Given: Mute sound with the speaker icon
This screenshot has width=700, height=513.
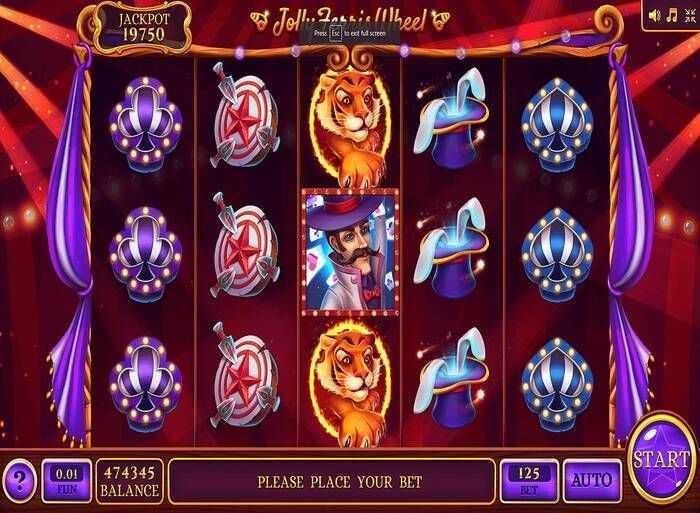Looking at the screenshot, I should point(654,16).
